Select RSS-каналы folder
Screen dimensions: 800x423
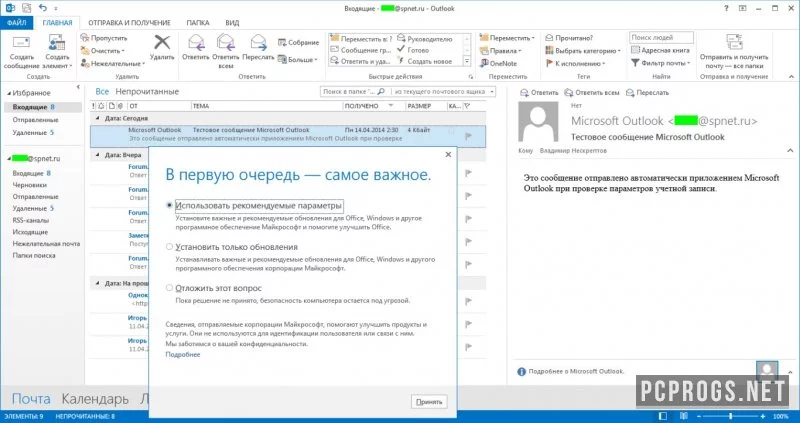[x=31, y=220]
